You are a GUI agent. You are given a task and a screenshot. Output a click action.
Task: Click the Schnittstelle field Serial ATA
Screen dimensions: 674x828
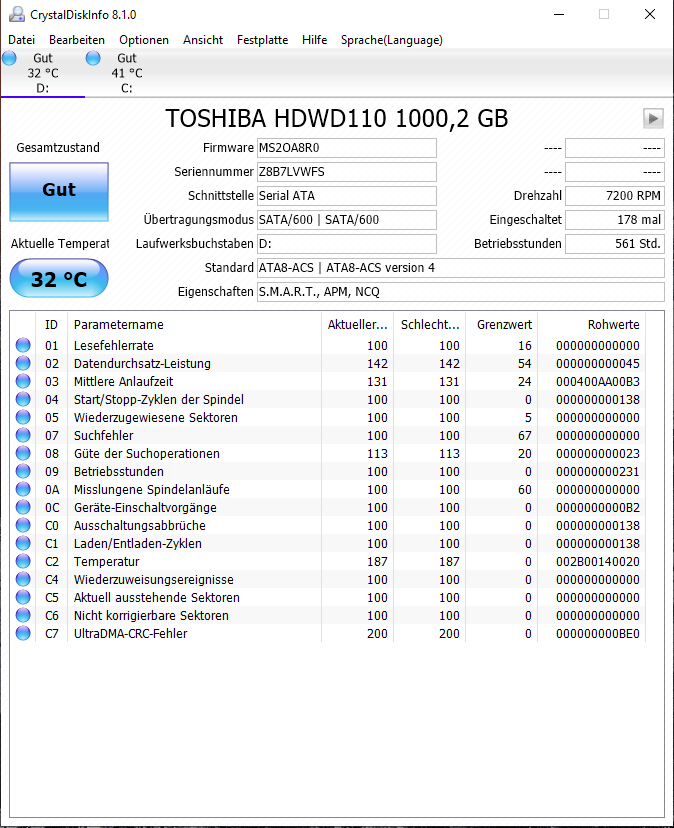(x=347, y=196)
